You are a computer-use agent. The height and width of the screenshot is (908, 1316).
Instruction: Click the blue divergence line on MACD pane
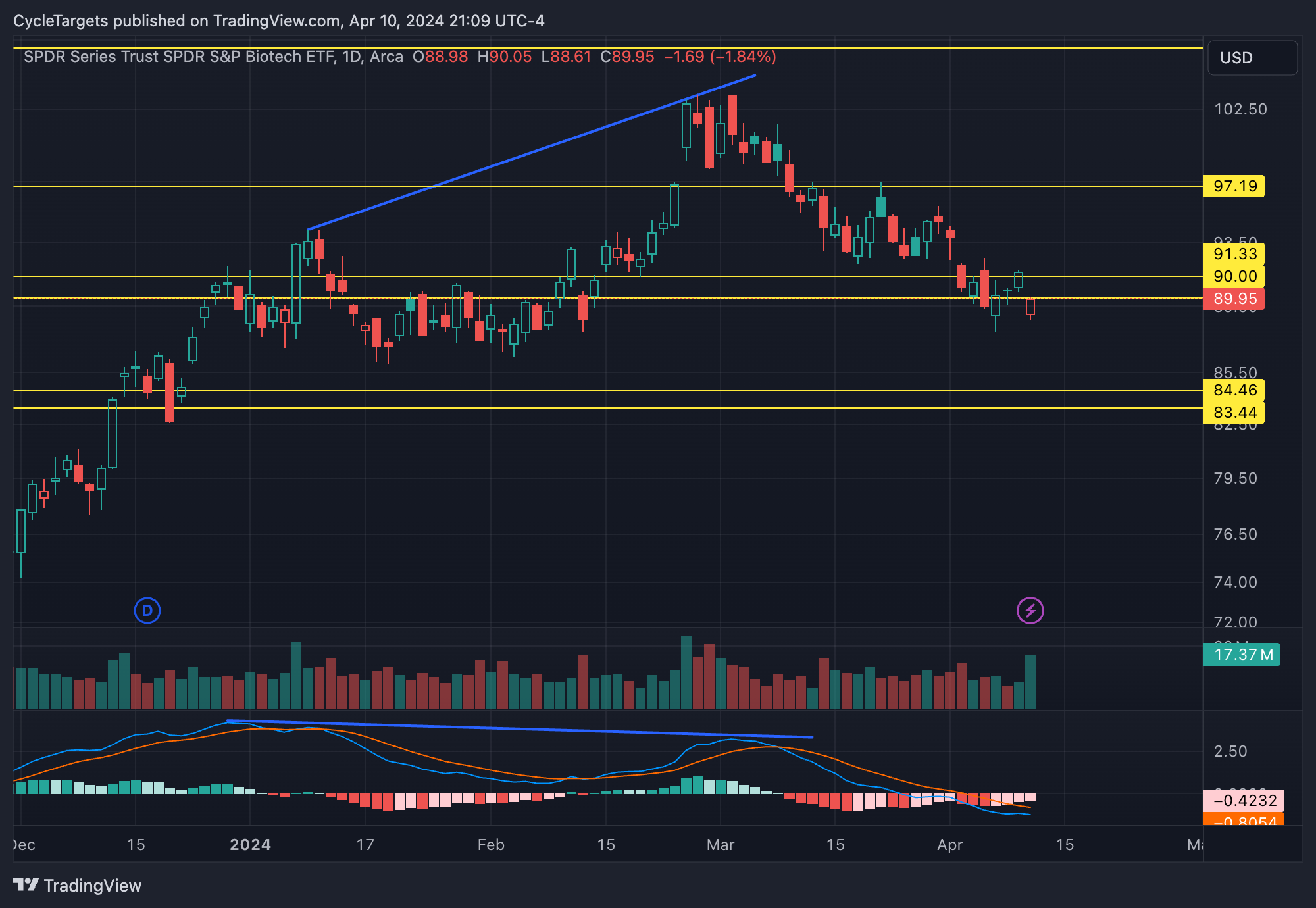[x=520, y=729]
